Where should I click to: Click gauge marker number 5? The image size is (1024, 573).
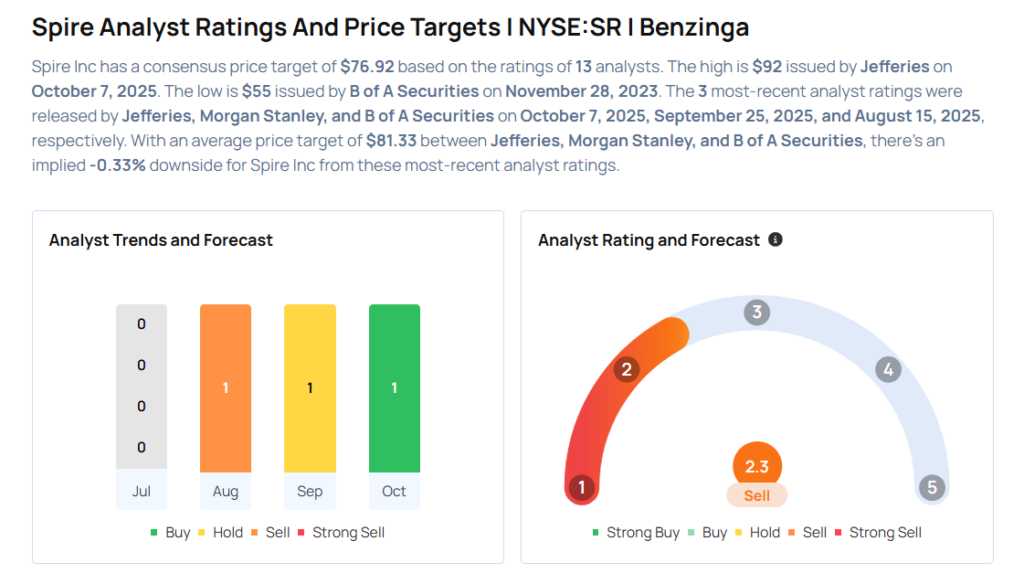point(932,488)
